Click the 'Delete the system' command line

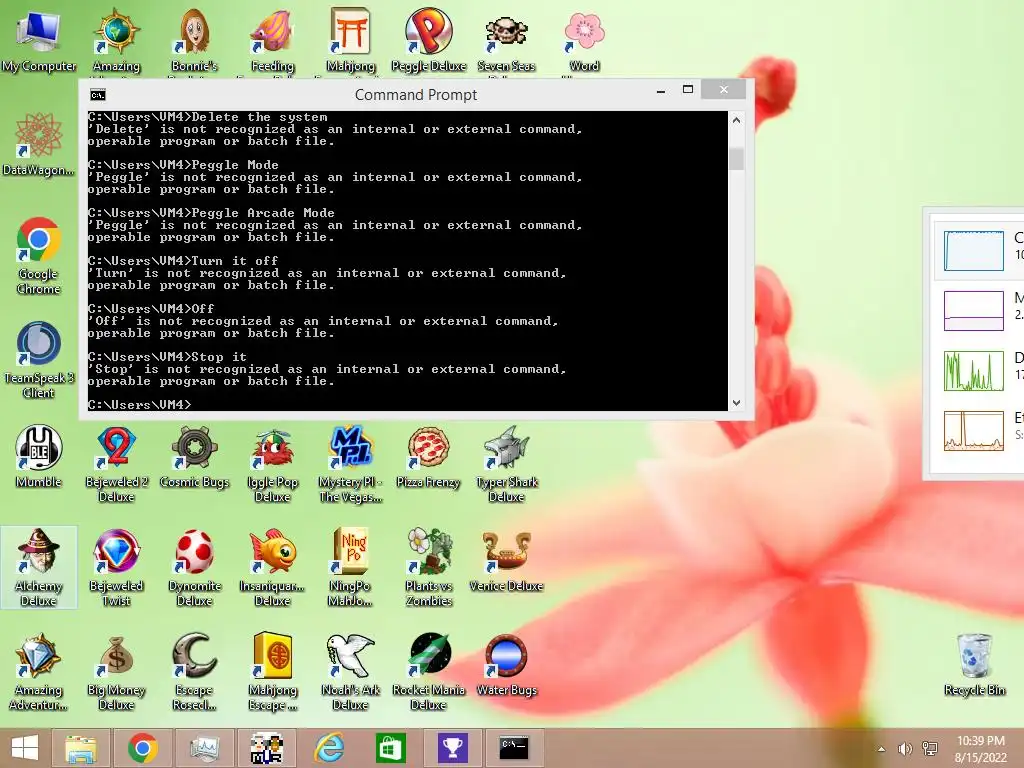tap(208, 117)
